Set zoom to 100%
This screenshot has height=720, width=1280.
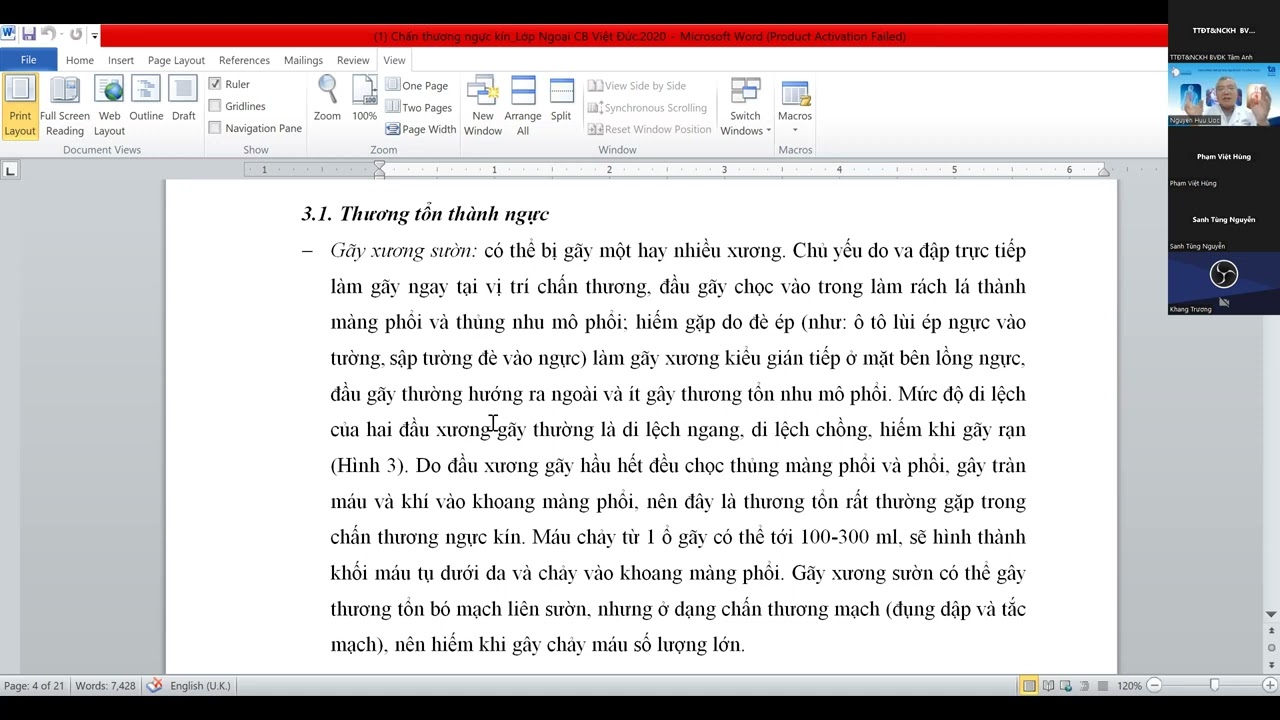click(x=364, y=100)
